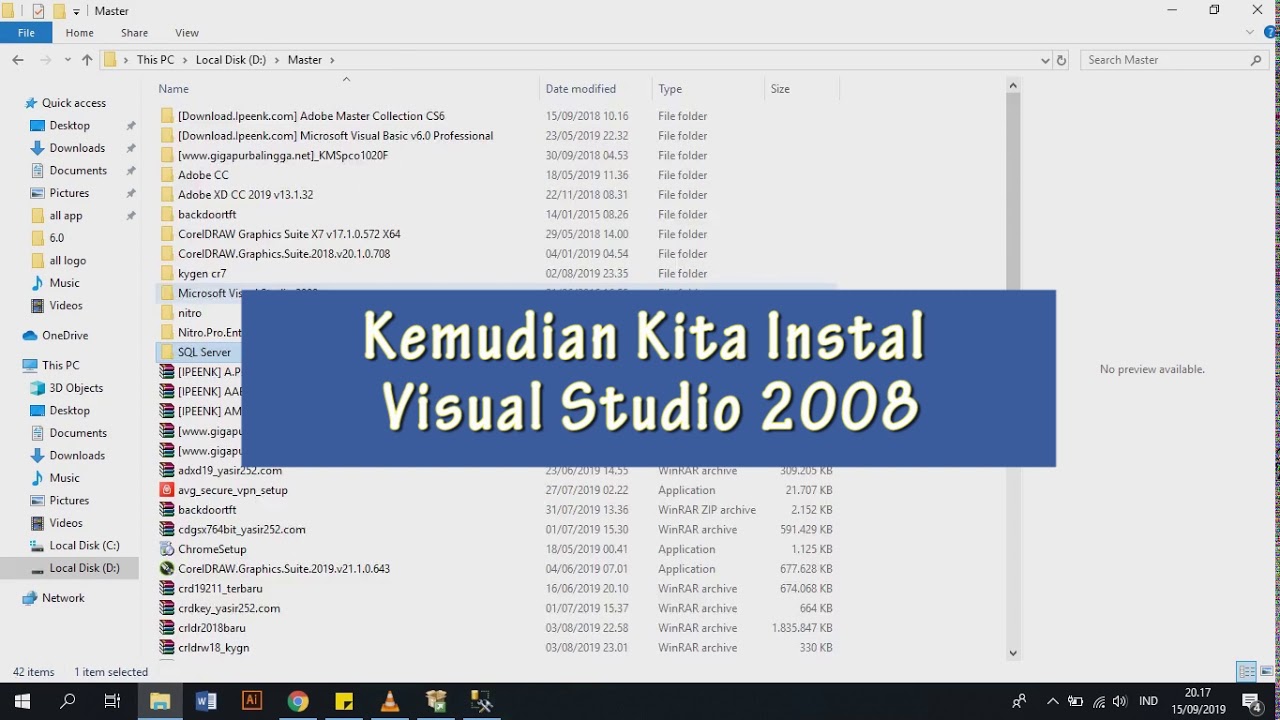
Task: Open the File menu tab
Action: pyautogui.click(x=26, y=32)
